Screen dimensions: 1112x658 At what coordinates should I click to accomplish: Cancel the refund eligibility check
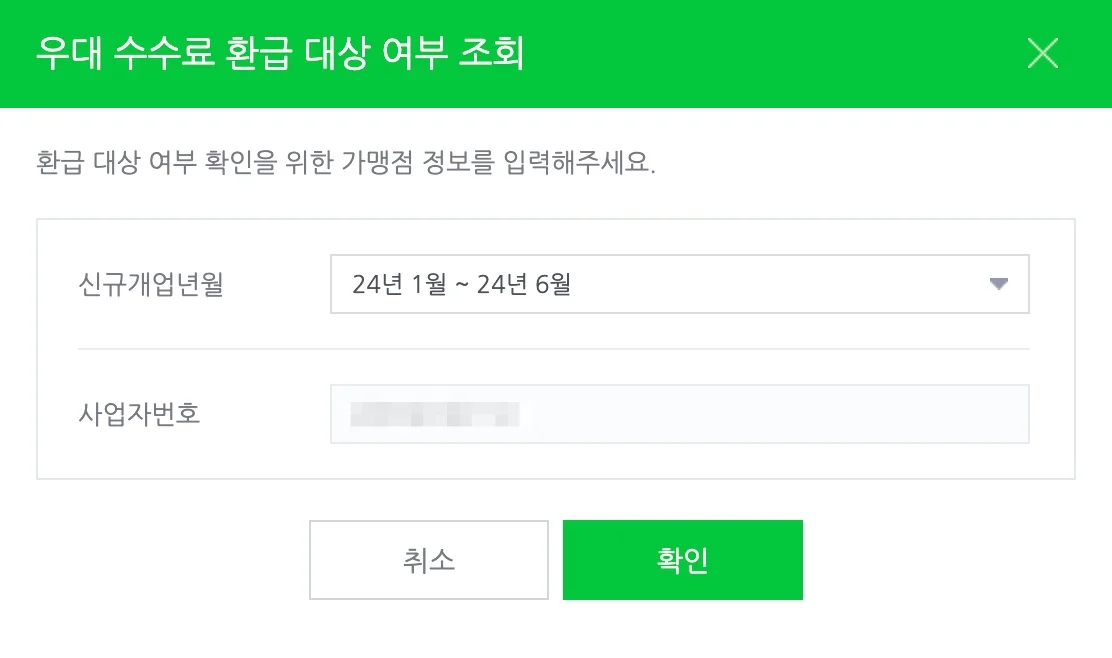[x=428, y=560]
